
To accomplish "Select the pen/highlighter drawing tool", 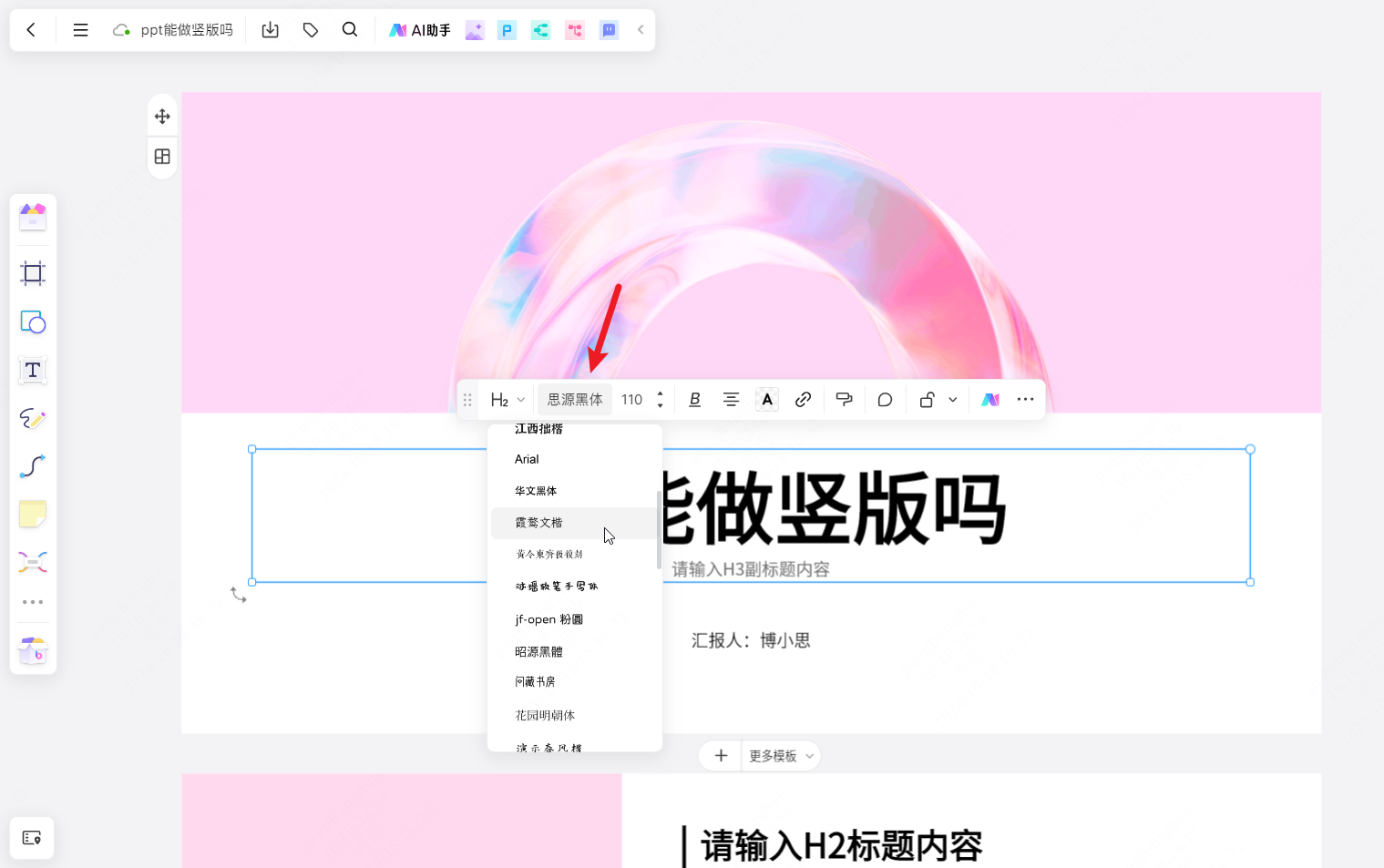I will click(33, 418).
